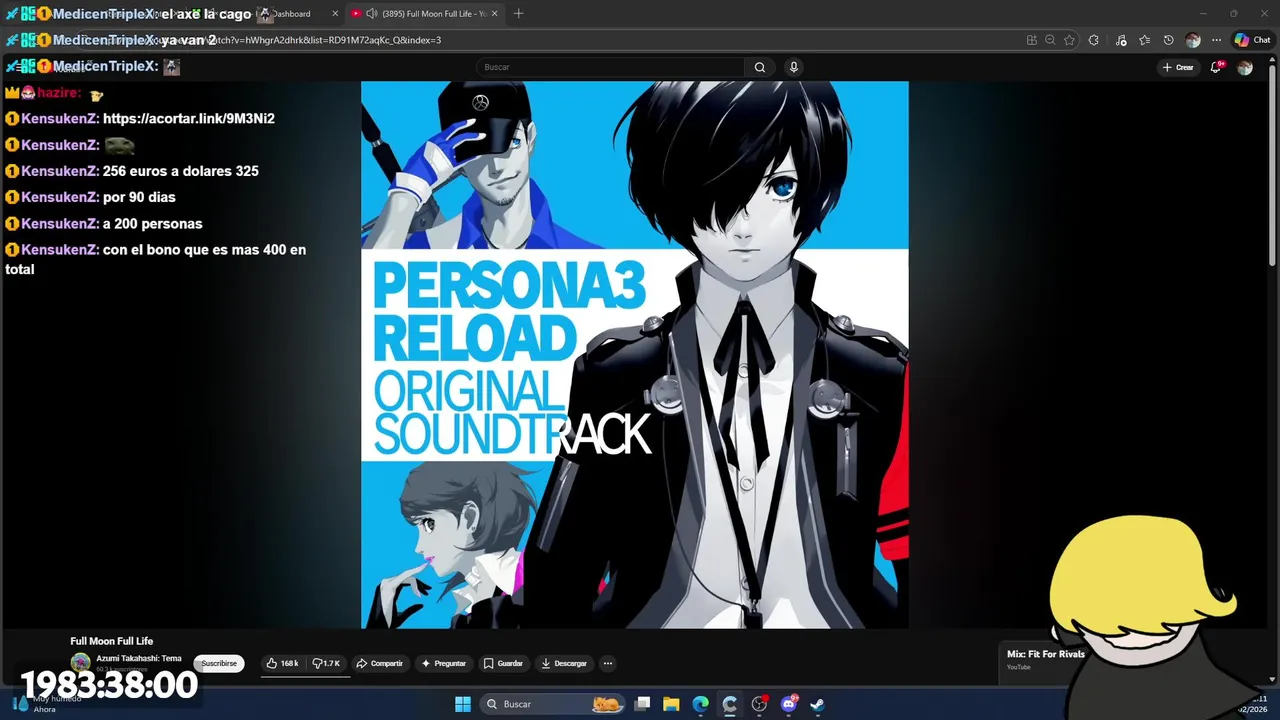Click the Preguntar button

point(443,663)
